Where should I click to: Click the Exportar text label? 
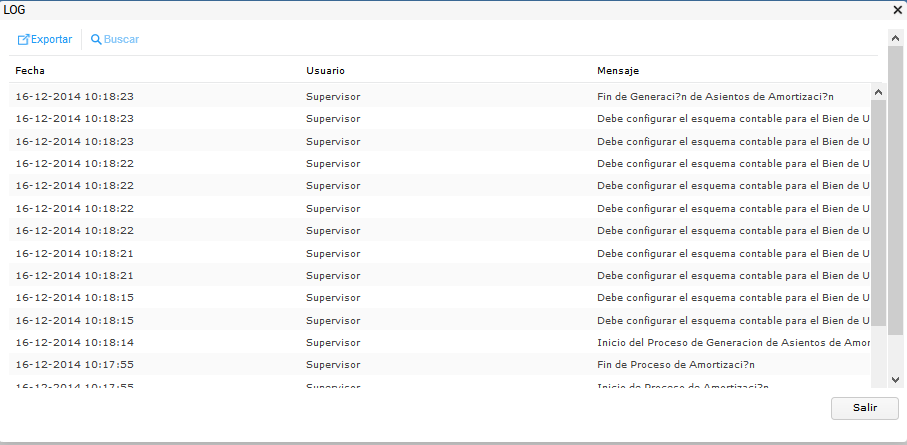51,40
